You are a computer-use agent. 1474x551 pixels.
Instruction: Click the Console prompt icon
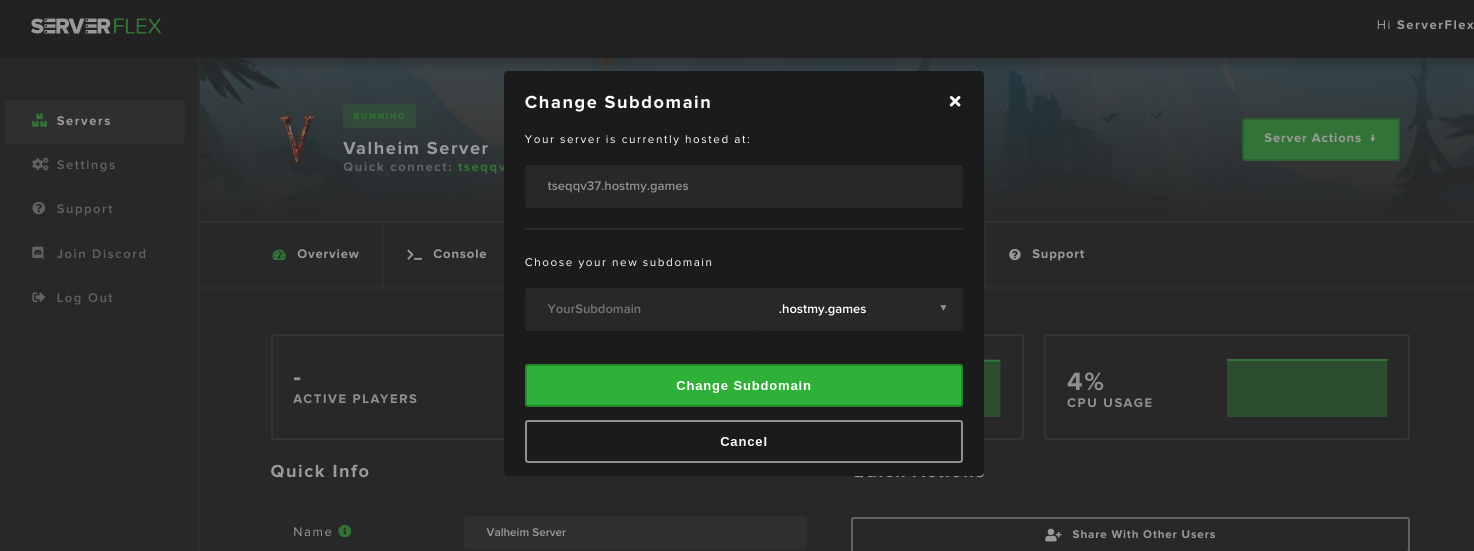pyautogui.click(x=414, y=255)
